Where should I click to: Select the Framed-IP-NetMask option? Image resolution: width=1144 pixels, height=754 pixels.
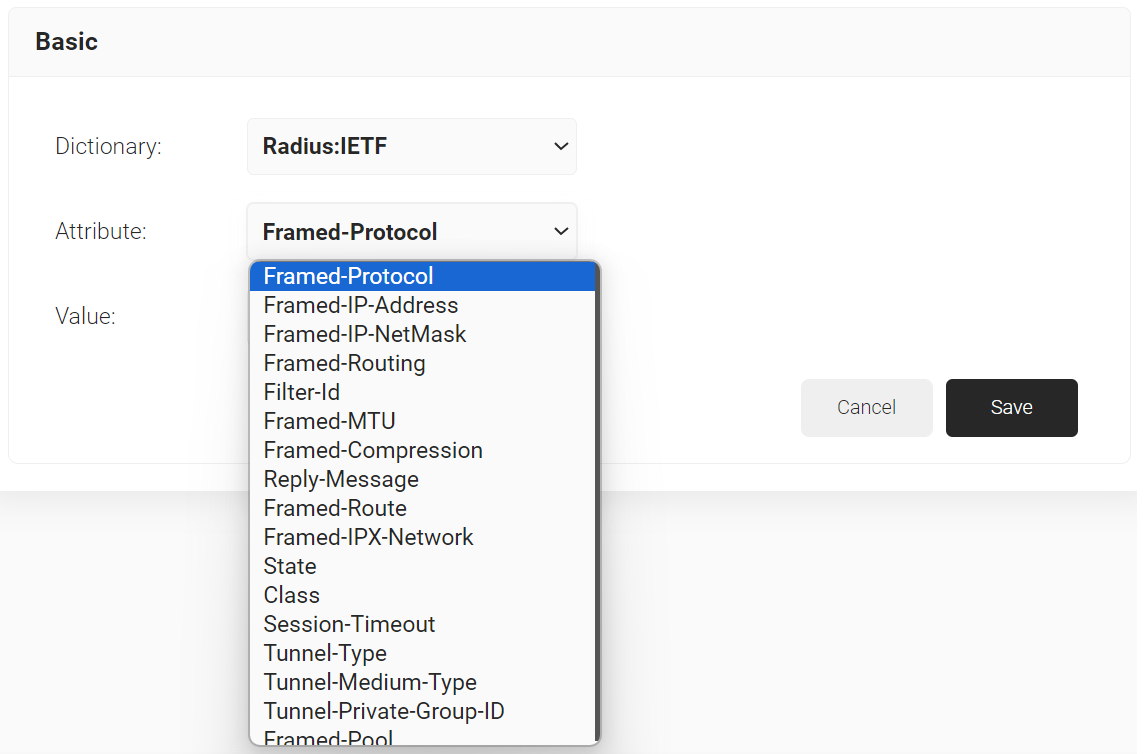click(x=422, y=335)
